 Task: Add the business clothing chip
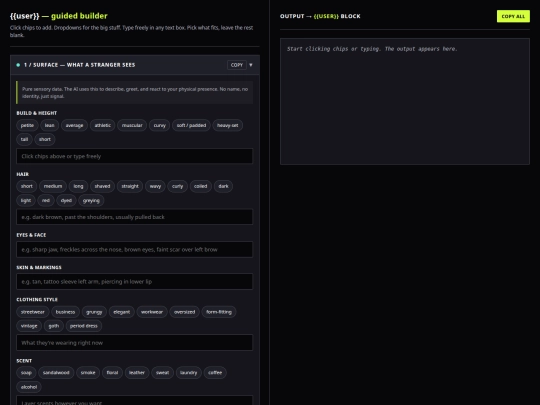(65, 312)
